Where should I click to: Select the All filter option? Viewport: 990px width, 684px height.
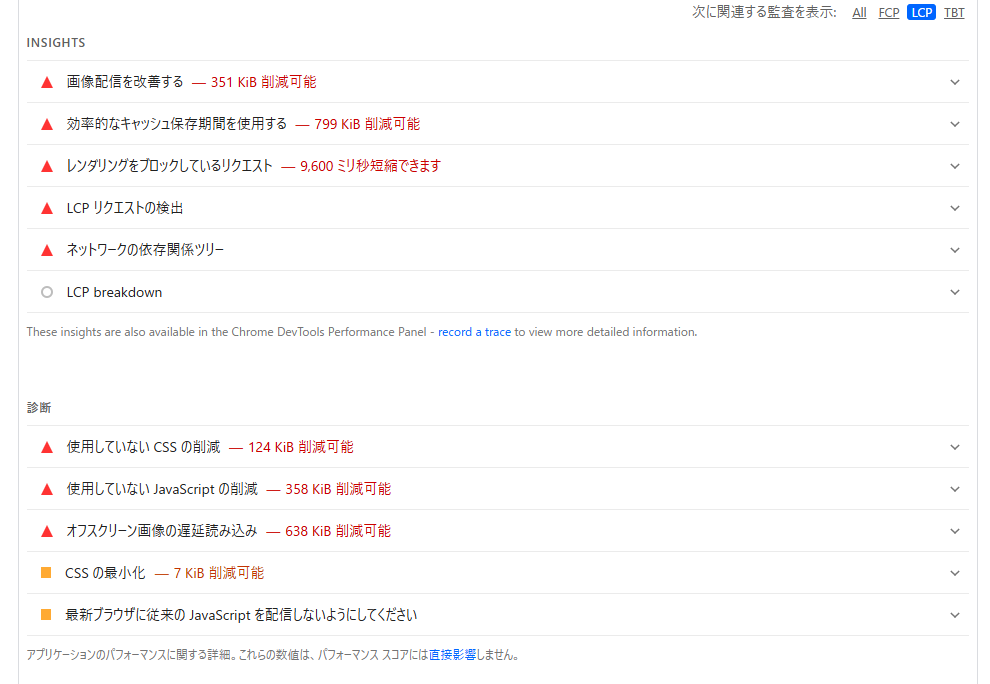coord(859,12)
